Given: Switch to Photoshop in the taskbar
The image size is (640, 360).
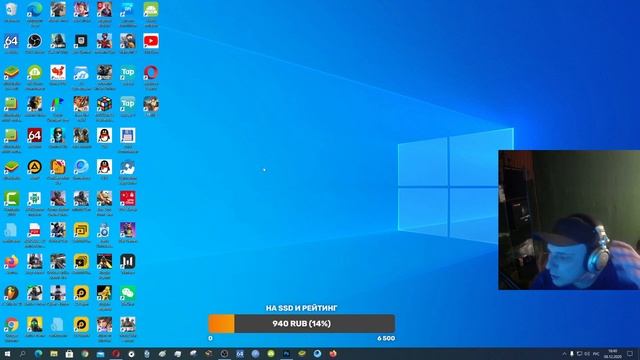Looking at the screenshot, I should (x=287, y=354).
